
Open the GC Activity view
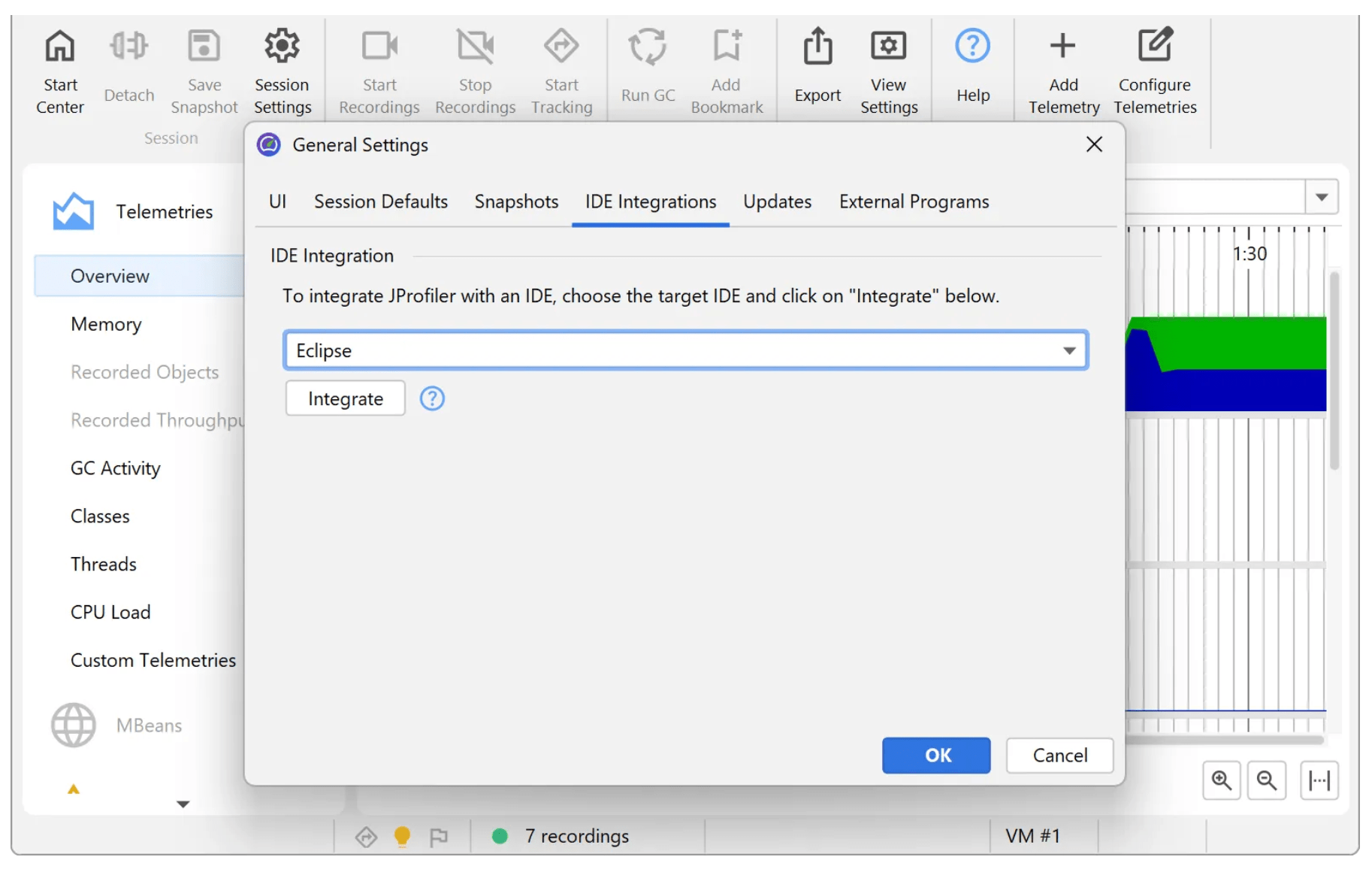click(x=116, y=468)
